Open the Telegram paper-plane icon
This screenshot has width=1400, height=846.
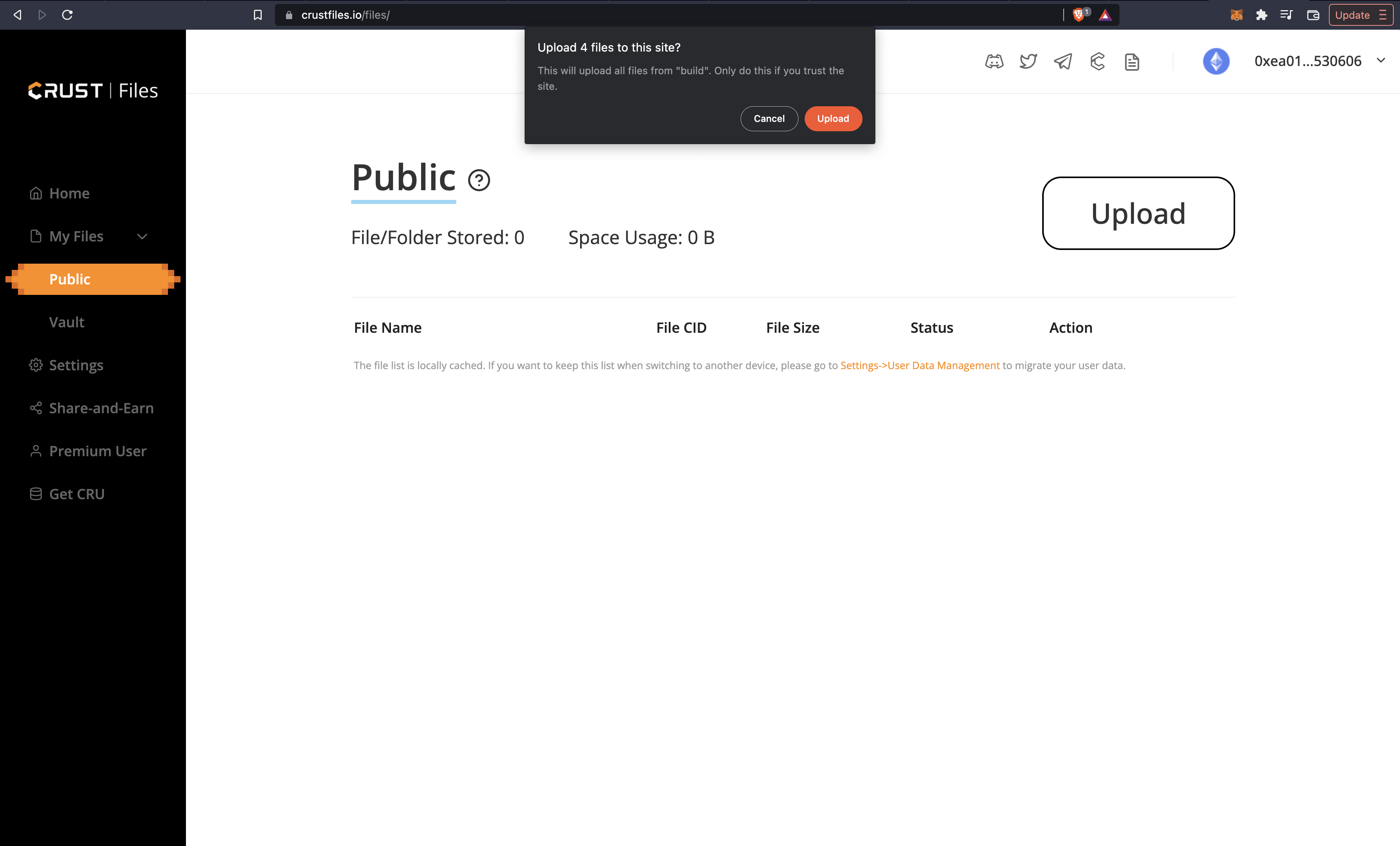[x=1062, y=61]
